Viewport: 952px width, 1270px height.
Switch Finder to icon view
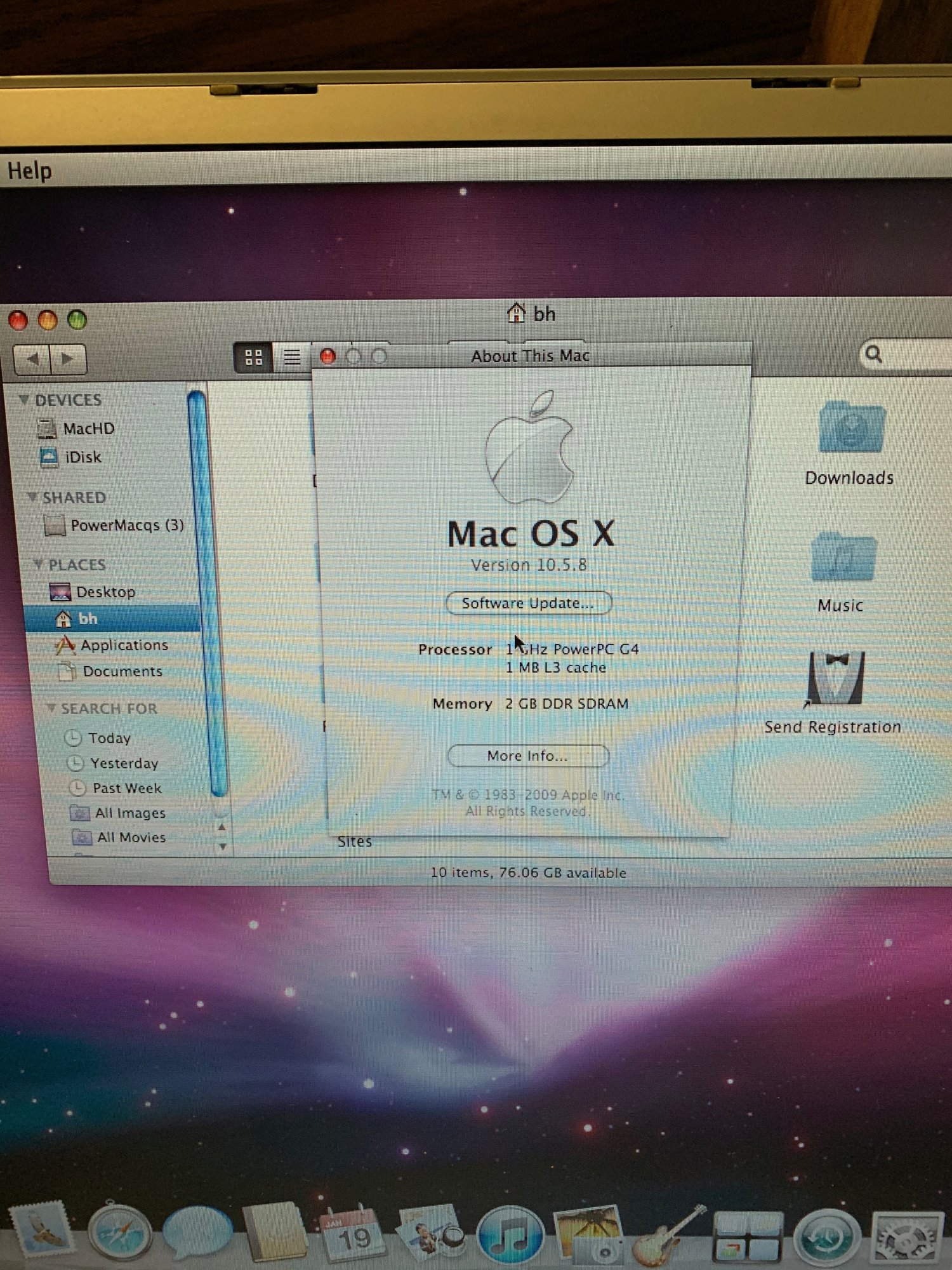253,358
